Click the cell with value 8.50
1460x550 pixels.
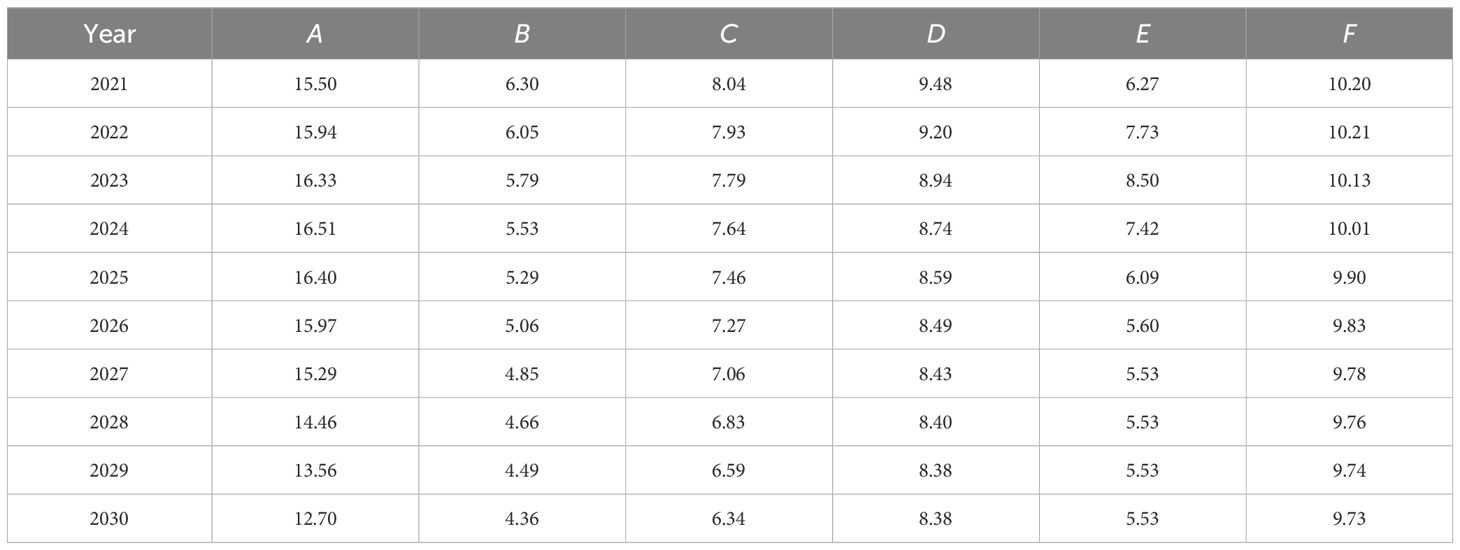1142,181
